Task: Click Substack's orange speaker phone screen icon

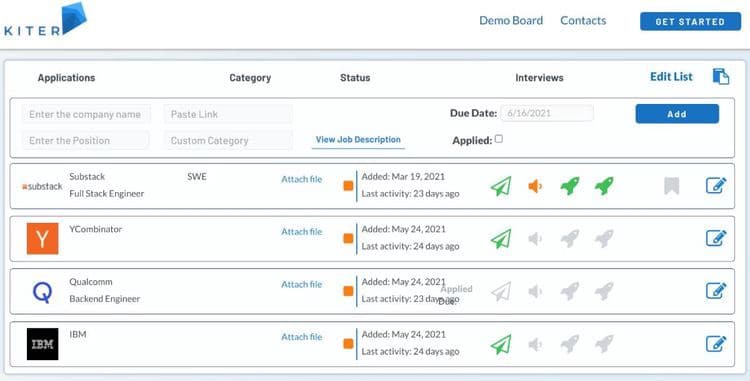Action: [535, 186]
